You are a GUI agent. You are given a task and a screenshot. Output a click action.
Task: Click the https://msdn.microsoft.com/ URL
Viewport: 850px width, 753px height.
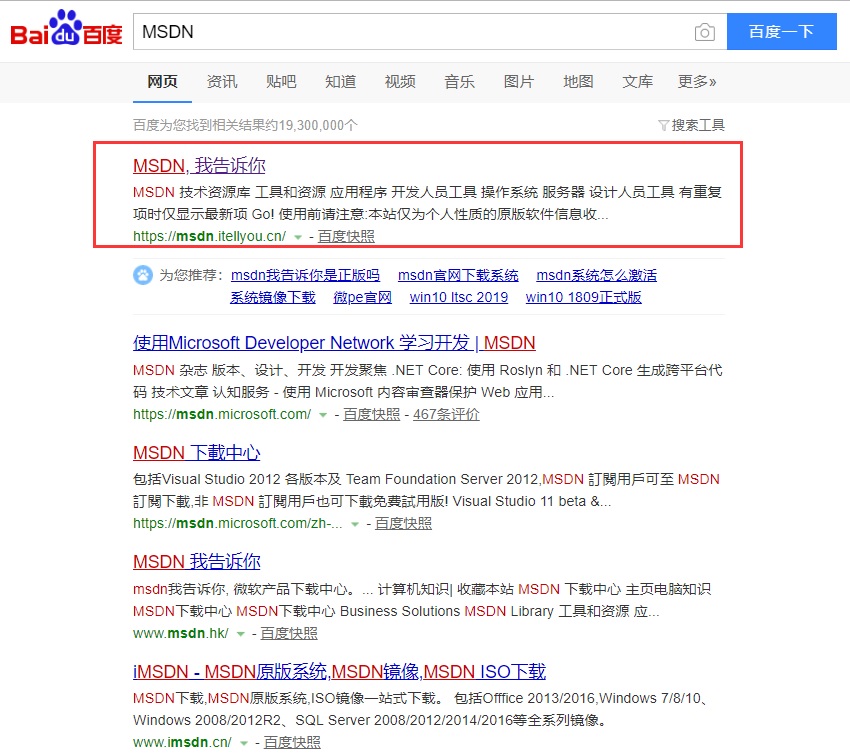point(222,414)
